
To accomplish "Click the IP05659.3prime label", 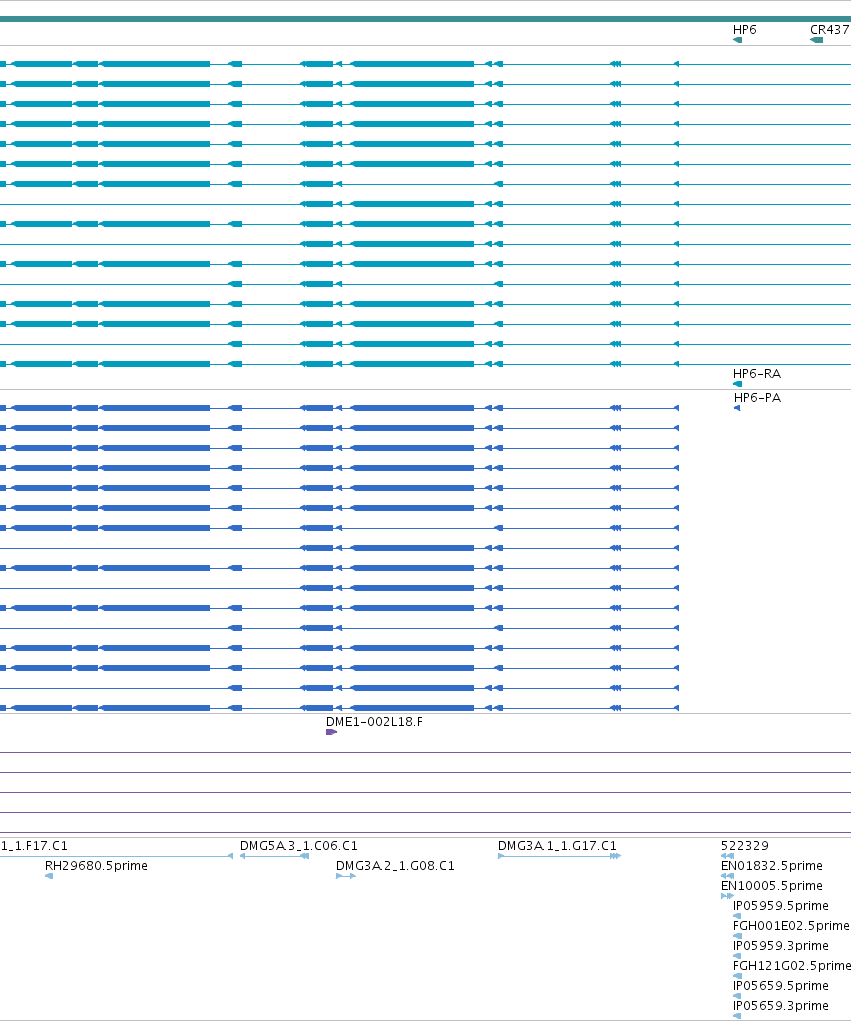I will pyautogui.click(x=781, y=1005).
